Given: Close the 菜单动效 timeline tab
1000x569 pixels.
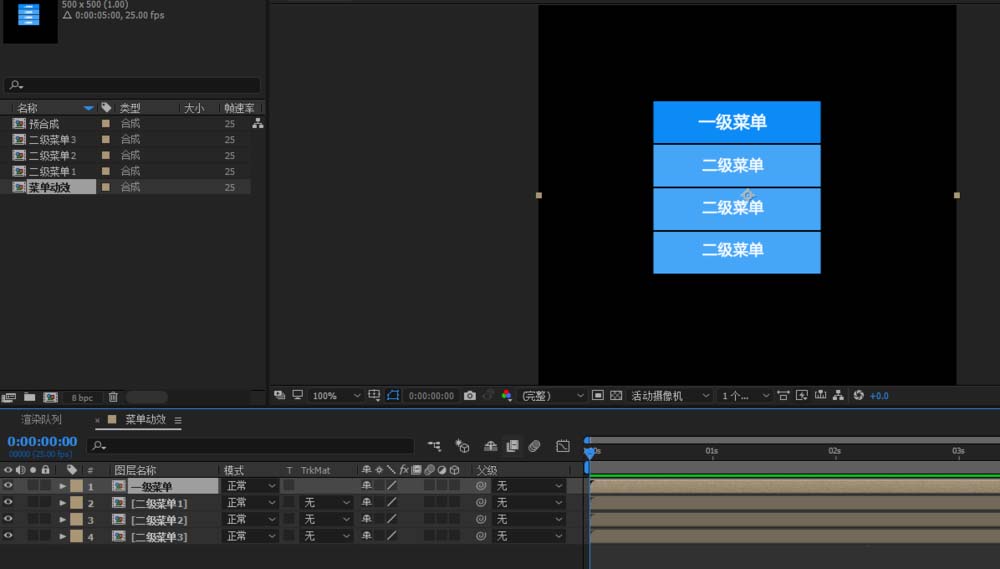Looking at the screenshot, I should click(97, 420).
